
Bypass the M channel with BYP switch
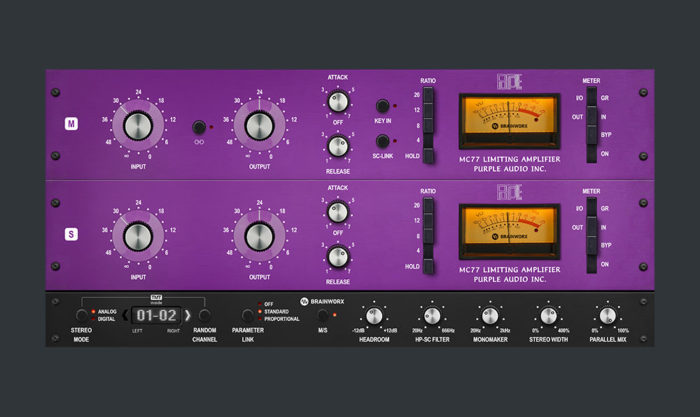(592, 135)
